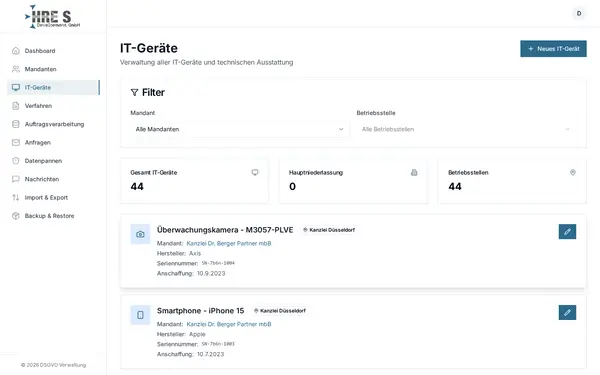Click the Smartphone - iPhone 15 title
Image resolution: width=600 pixels, height=375 pixels.
[201, 311]
